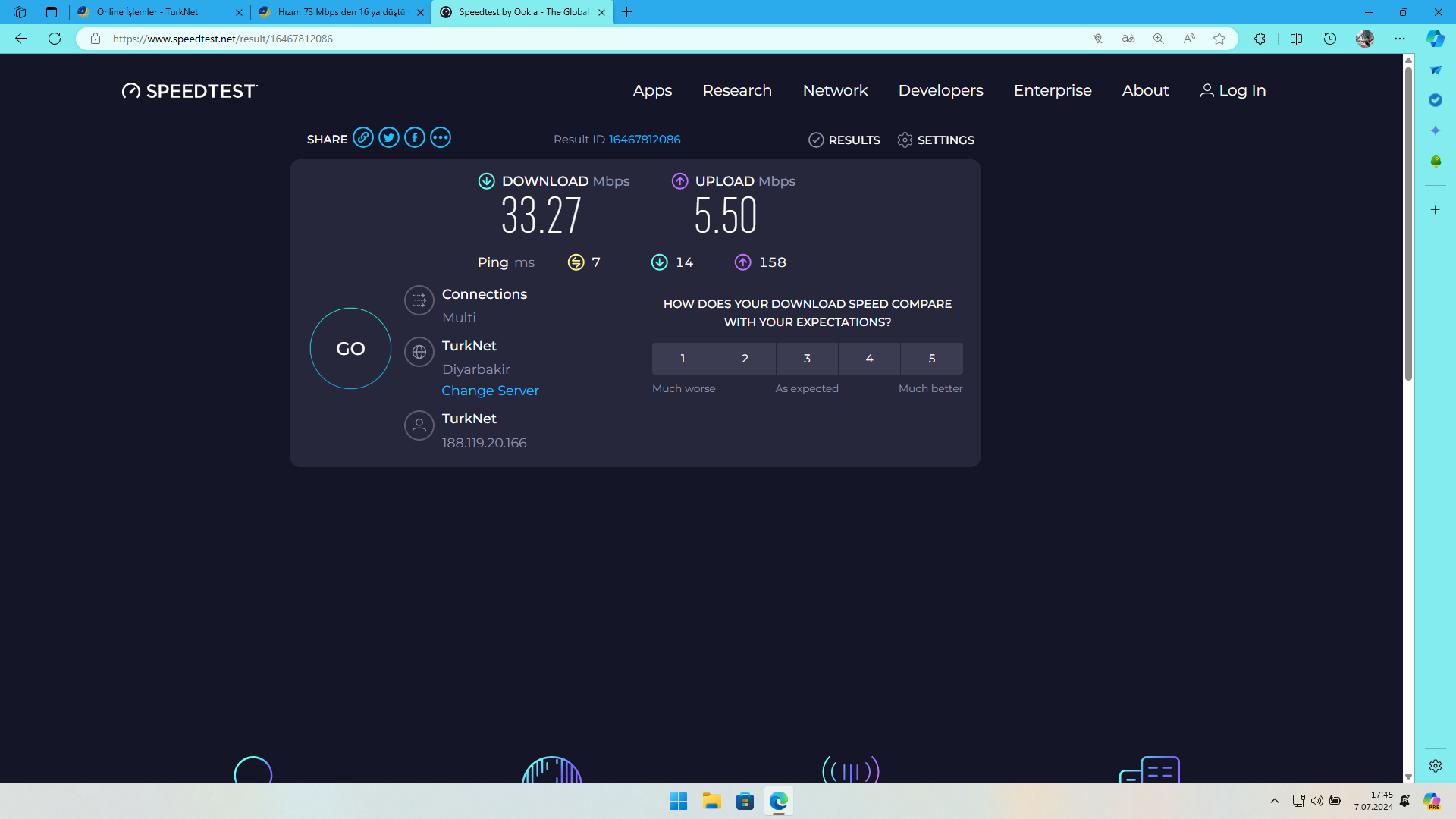Click the download arrow icon next to DOWNLOAD
Image resolution: width=1456 pixels, height=819 pixels.
pyautogui.click(x=487, y=181)
